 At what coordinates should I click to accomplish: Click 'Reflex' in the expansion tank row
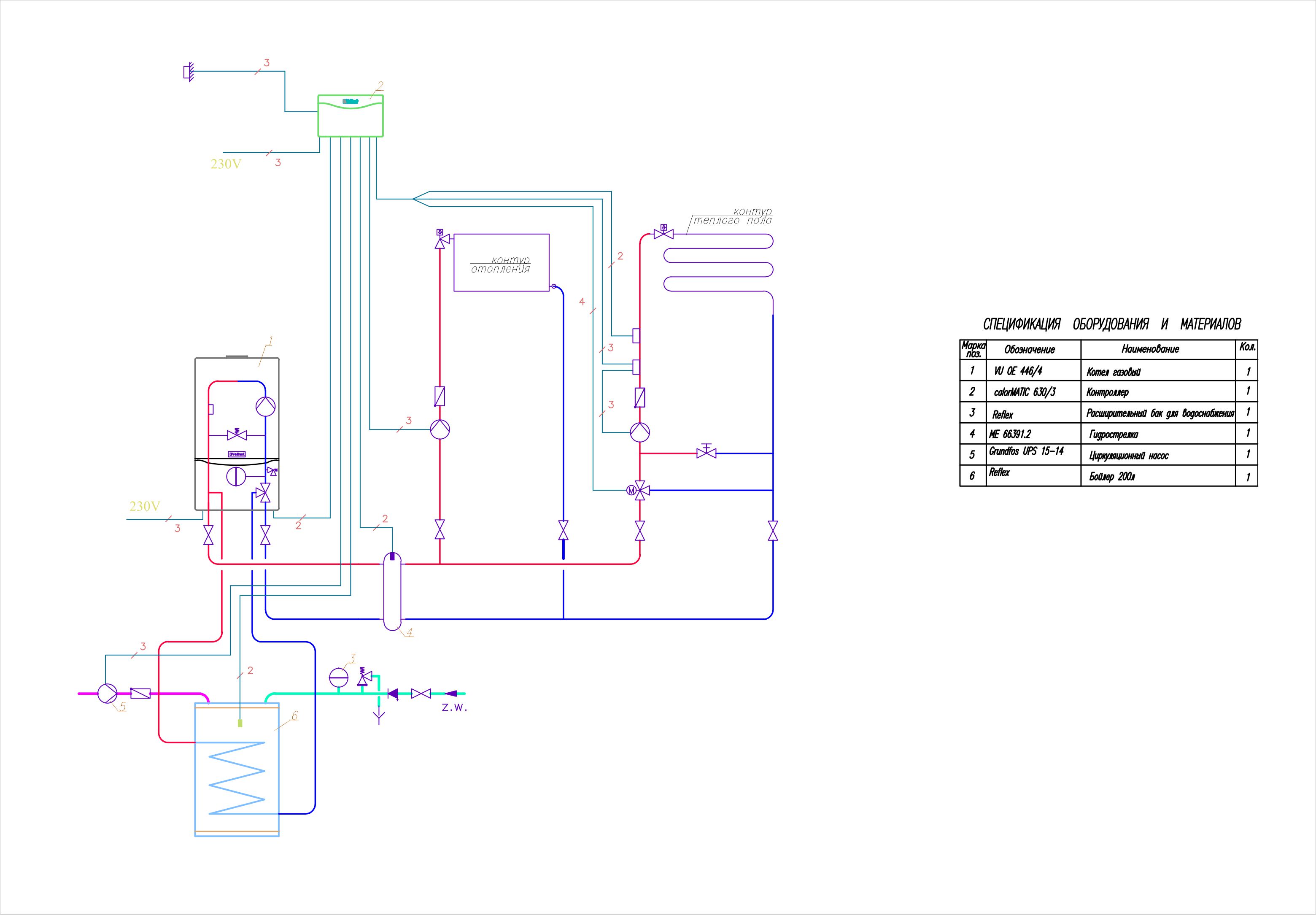coord(1003,415)
